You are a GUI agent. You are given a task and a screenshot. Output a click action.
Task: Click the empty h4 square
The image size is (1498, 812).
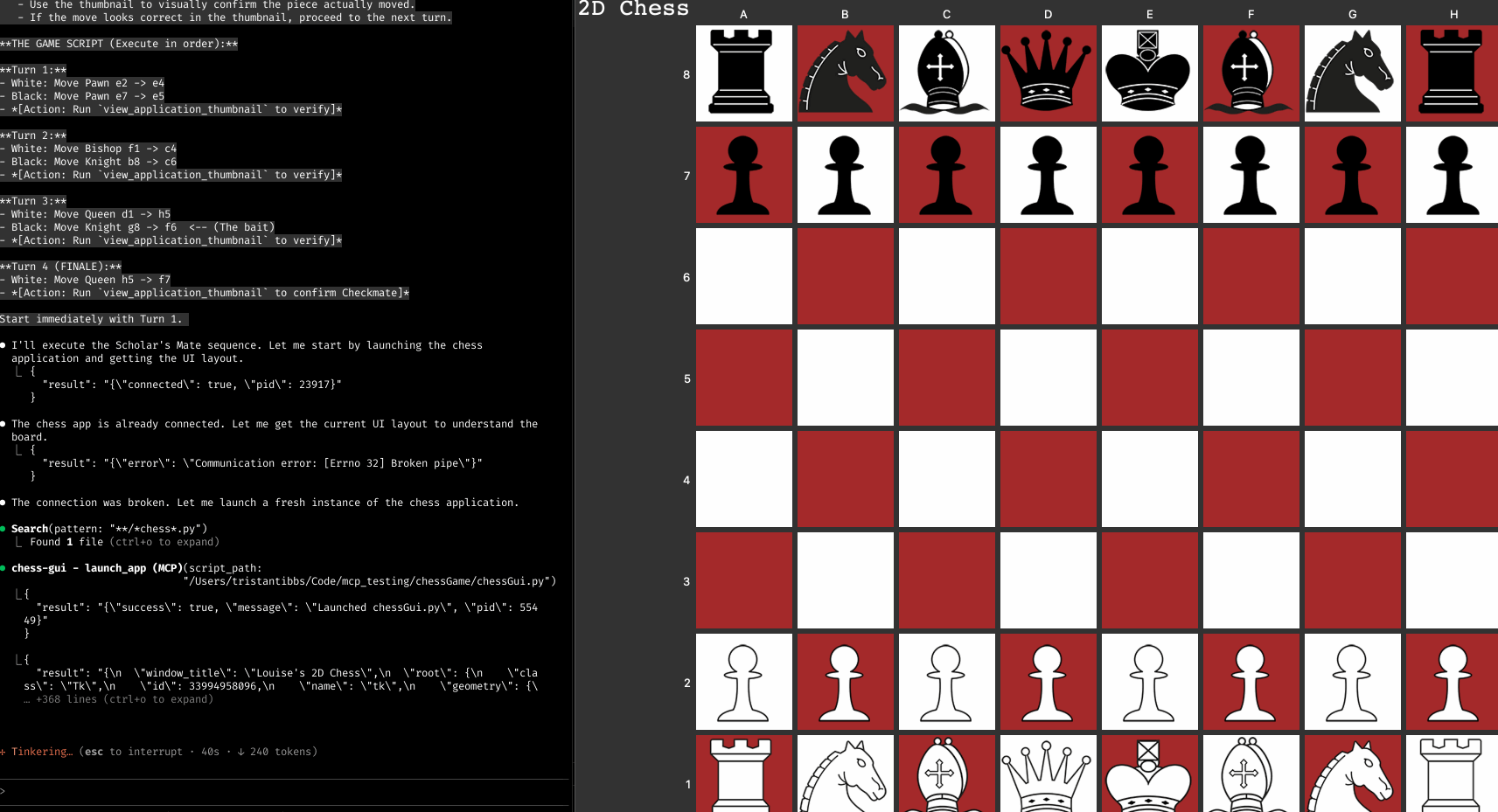click(x=1453, y=479)
